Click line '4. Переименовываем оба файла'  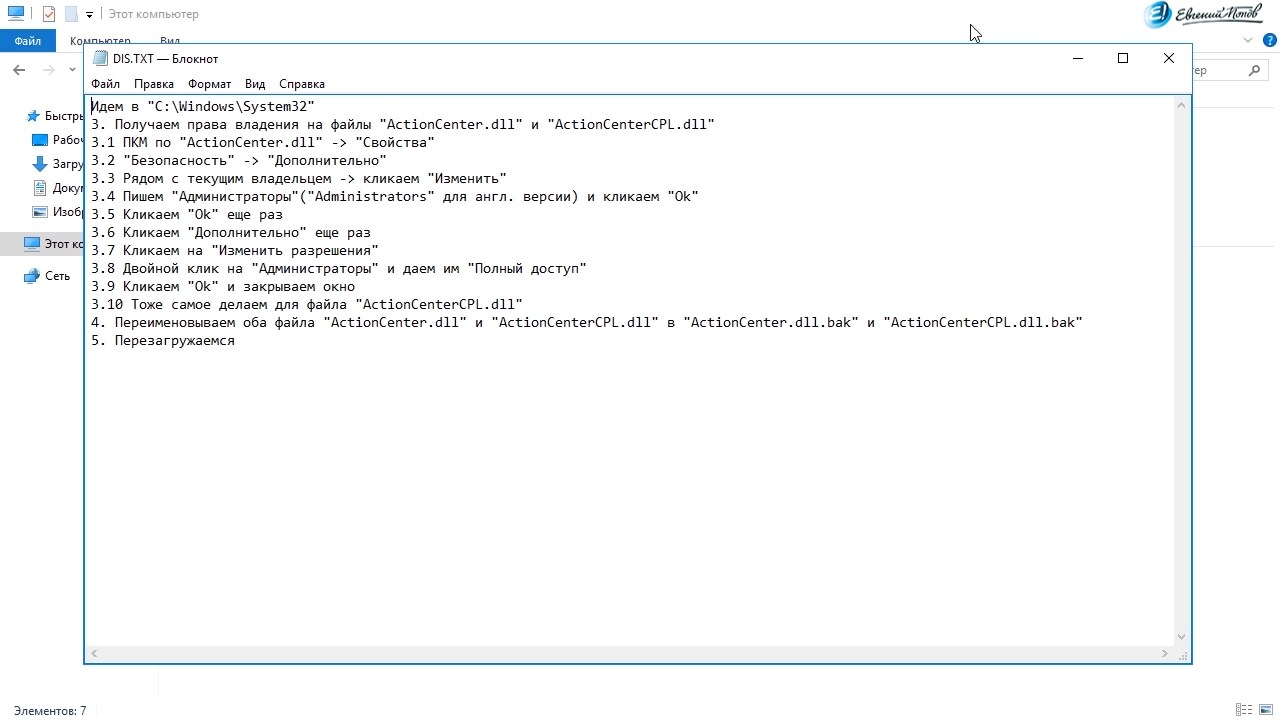[x=587, y=322]
